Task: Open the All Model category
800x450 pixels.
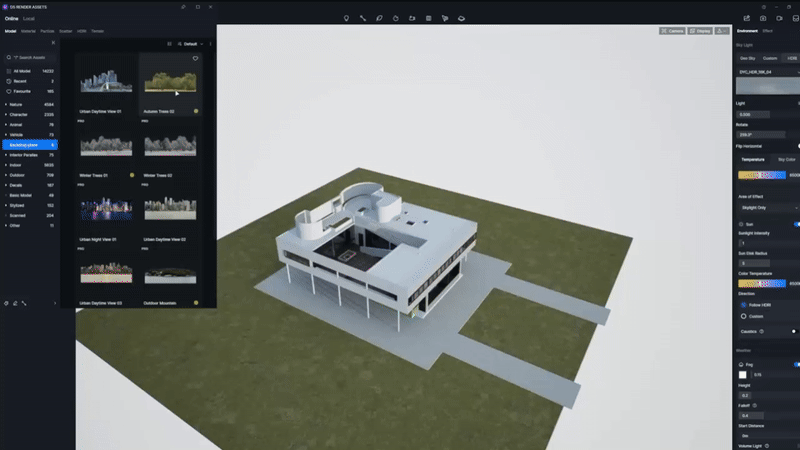Action: 30,71
